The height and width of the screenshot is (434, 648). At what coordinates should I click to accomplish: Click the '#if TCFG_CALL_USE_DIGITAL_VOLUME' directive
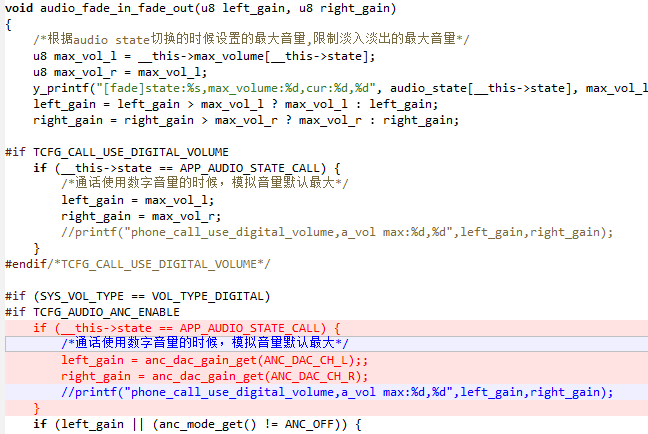tap(117, 152)
